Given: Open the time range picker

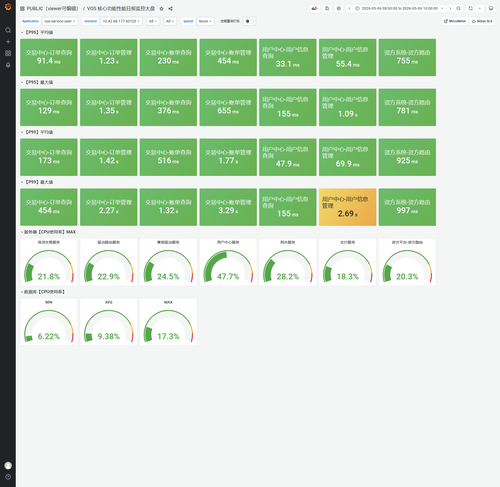Looking at the screenshot, I should point(399,8).
